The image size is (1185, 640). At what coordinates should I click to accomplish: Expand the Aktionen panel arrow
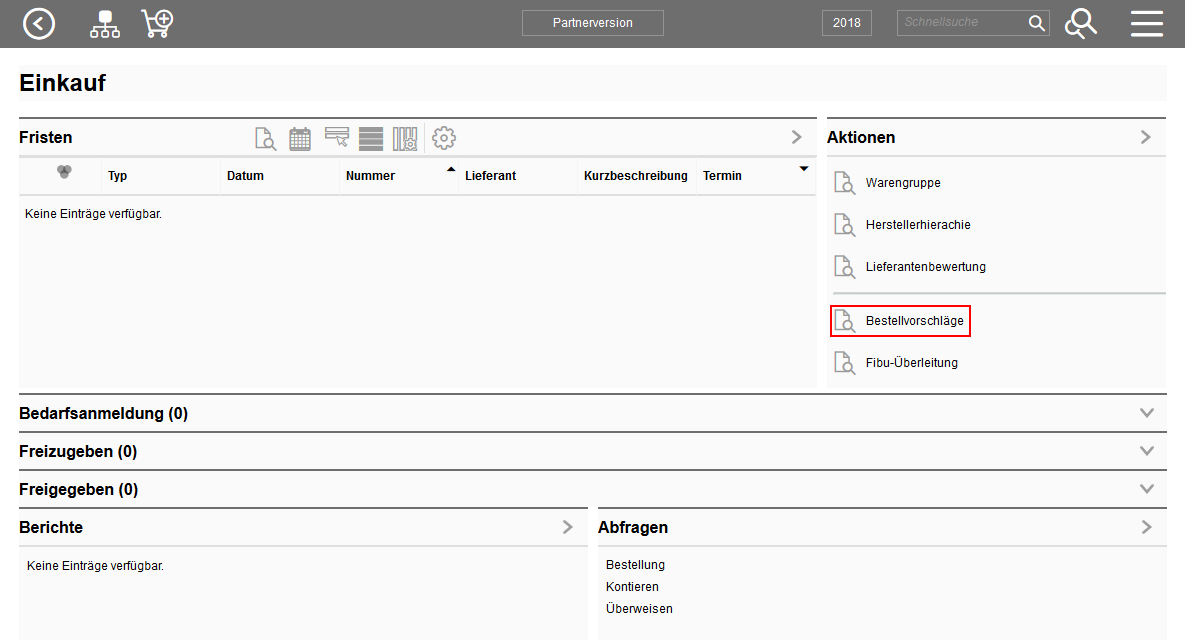pyautogui.click(x=1146, y=137)
